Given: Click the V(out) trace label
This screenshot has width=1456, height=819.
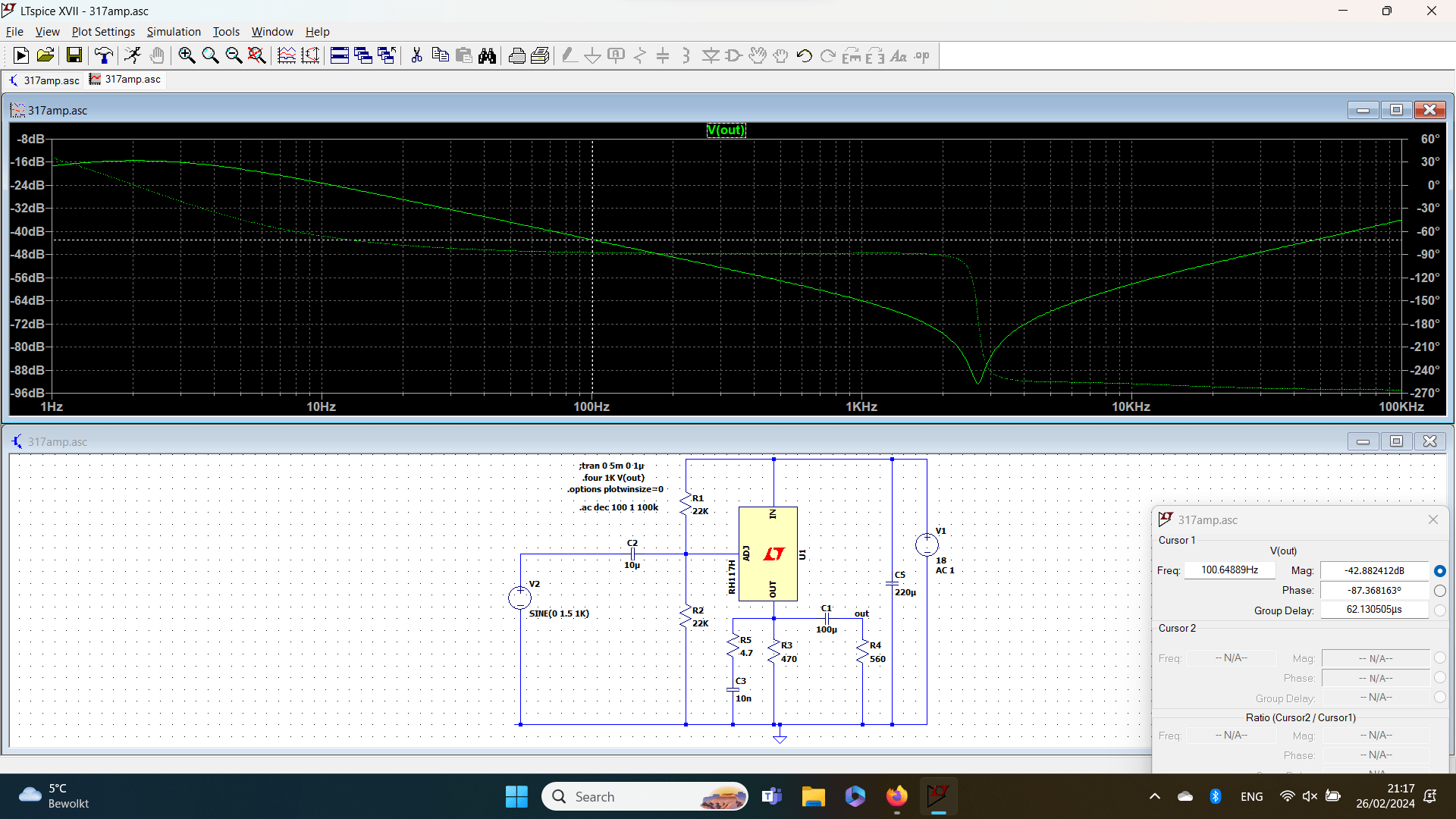Looking at the screenshot, I should (x=726, y=130).
